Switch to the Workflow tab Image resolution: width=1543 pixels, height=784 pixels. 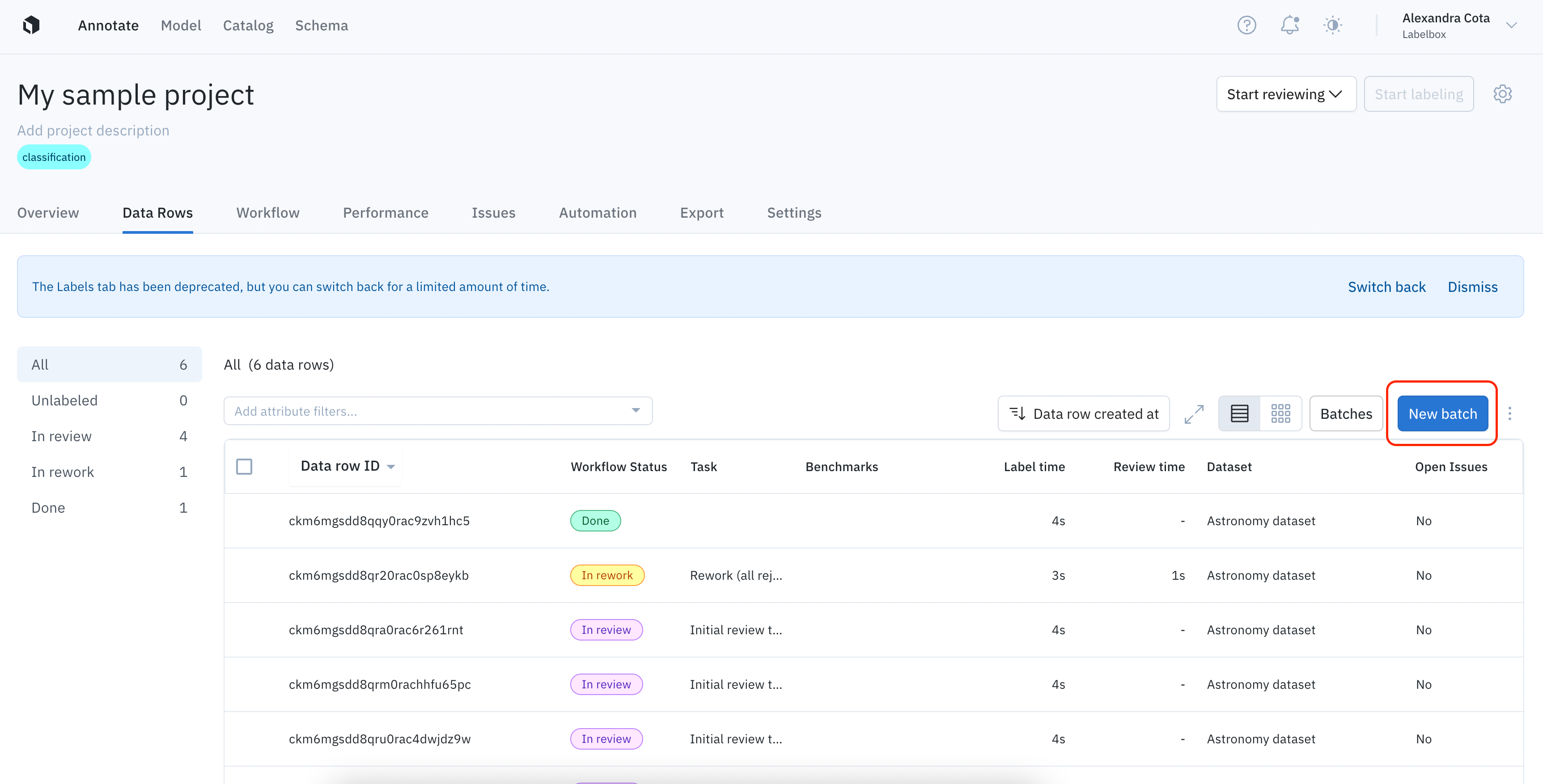click(268, 213)
